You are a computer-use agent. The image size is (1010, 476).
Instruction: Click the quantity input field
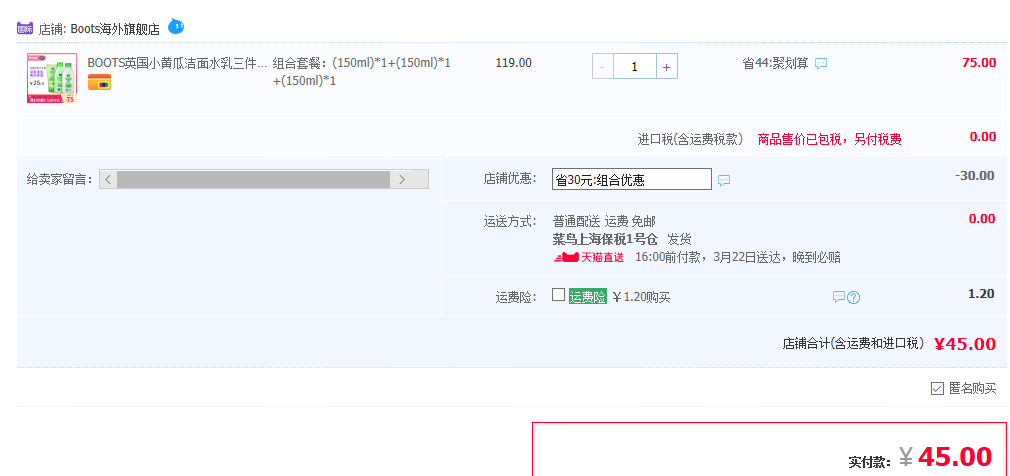[x=635, y=67]
